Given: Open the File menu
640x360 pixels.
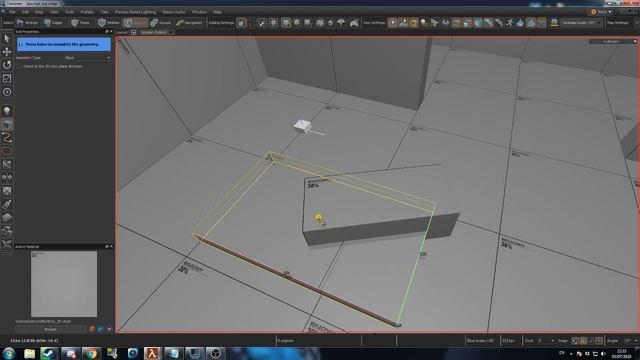Looking at the screenshot, I should (12, 12).
